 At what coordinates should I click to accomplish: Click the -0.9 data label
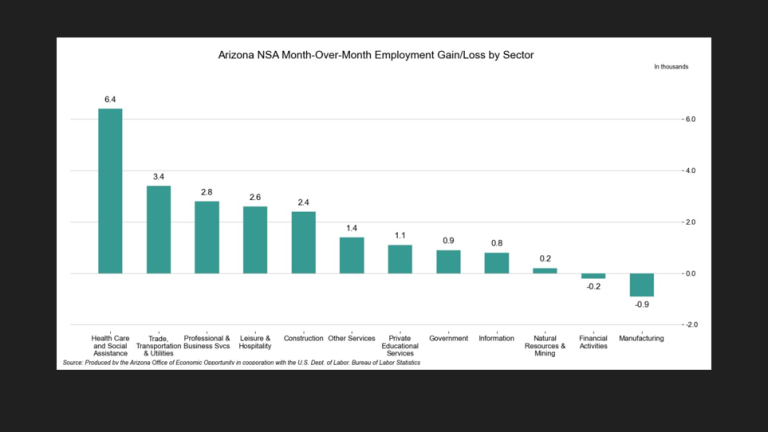641,304
